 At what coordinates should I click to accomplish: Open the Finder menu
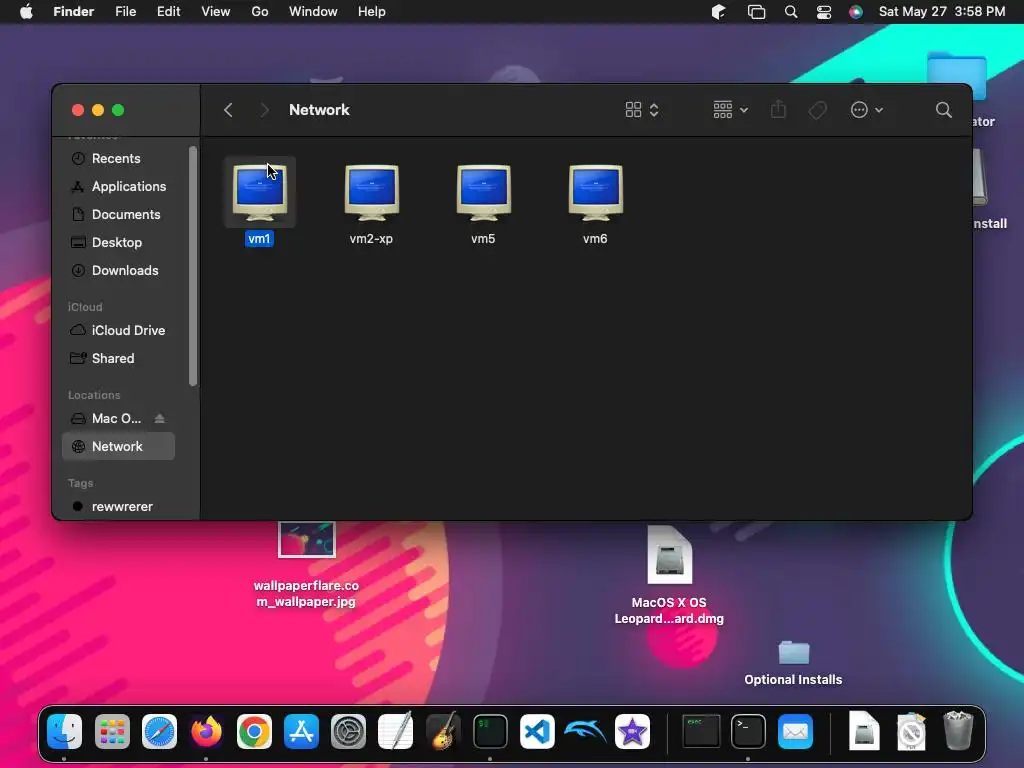click(x=74, y=12)
